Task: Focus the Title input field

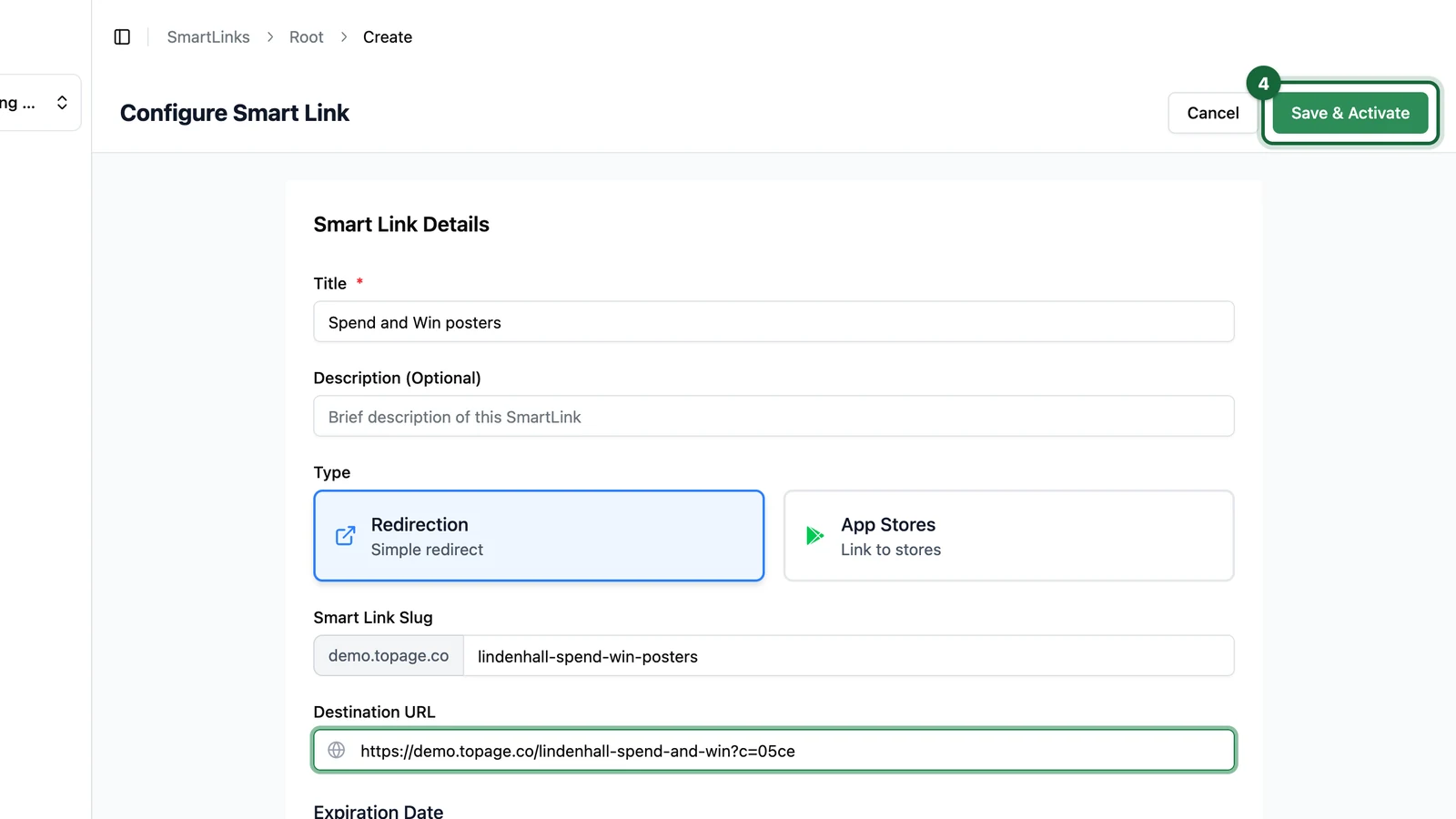Action: [773, 322]
